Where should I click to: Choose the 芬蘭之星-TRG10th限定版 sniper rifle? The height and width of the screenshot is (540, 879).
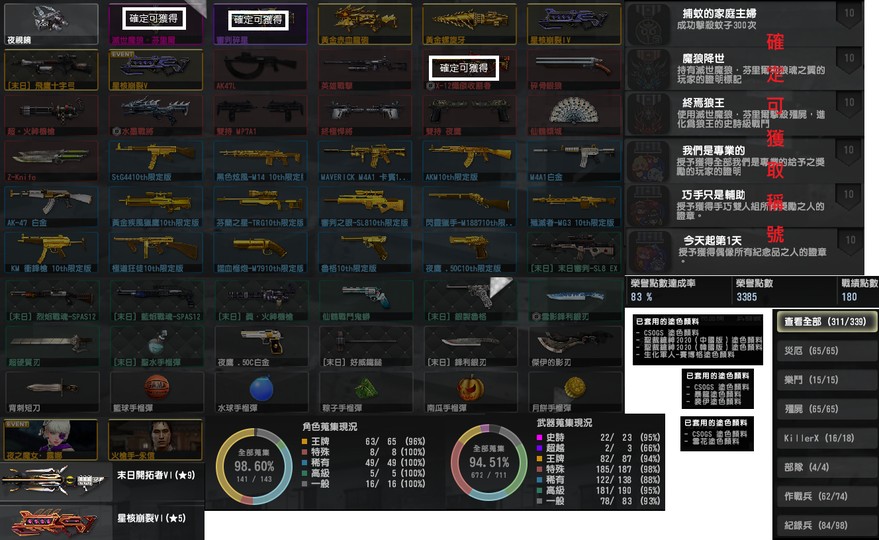260,207
